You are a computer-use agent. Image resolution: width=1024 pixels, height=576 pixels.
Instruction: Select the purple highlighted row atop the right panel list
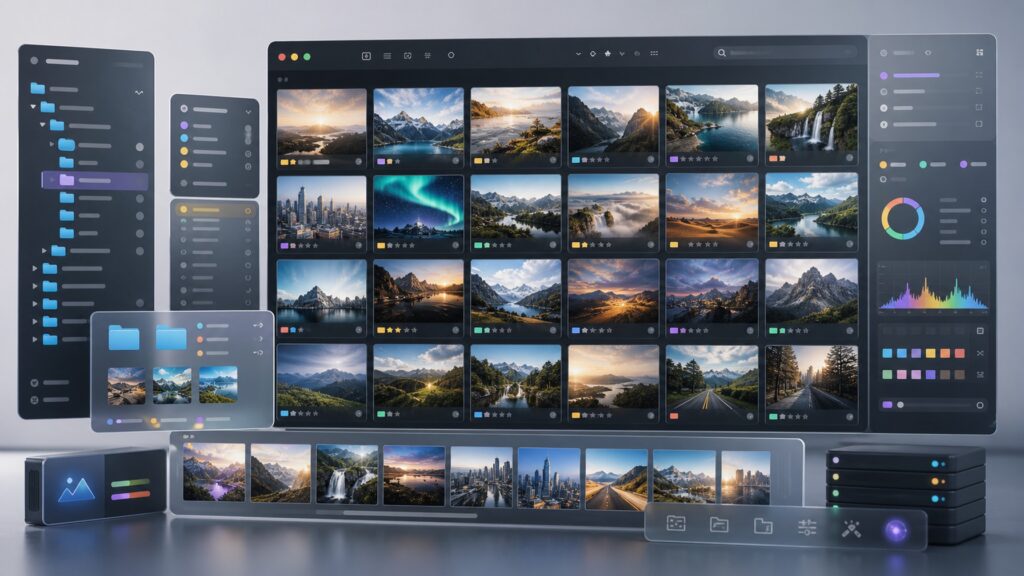point(930,76)
